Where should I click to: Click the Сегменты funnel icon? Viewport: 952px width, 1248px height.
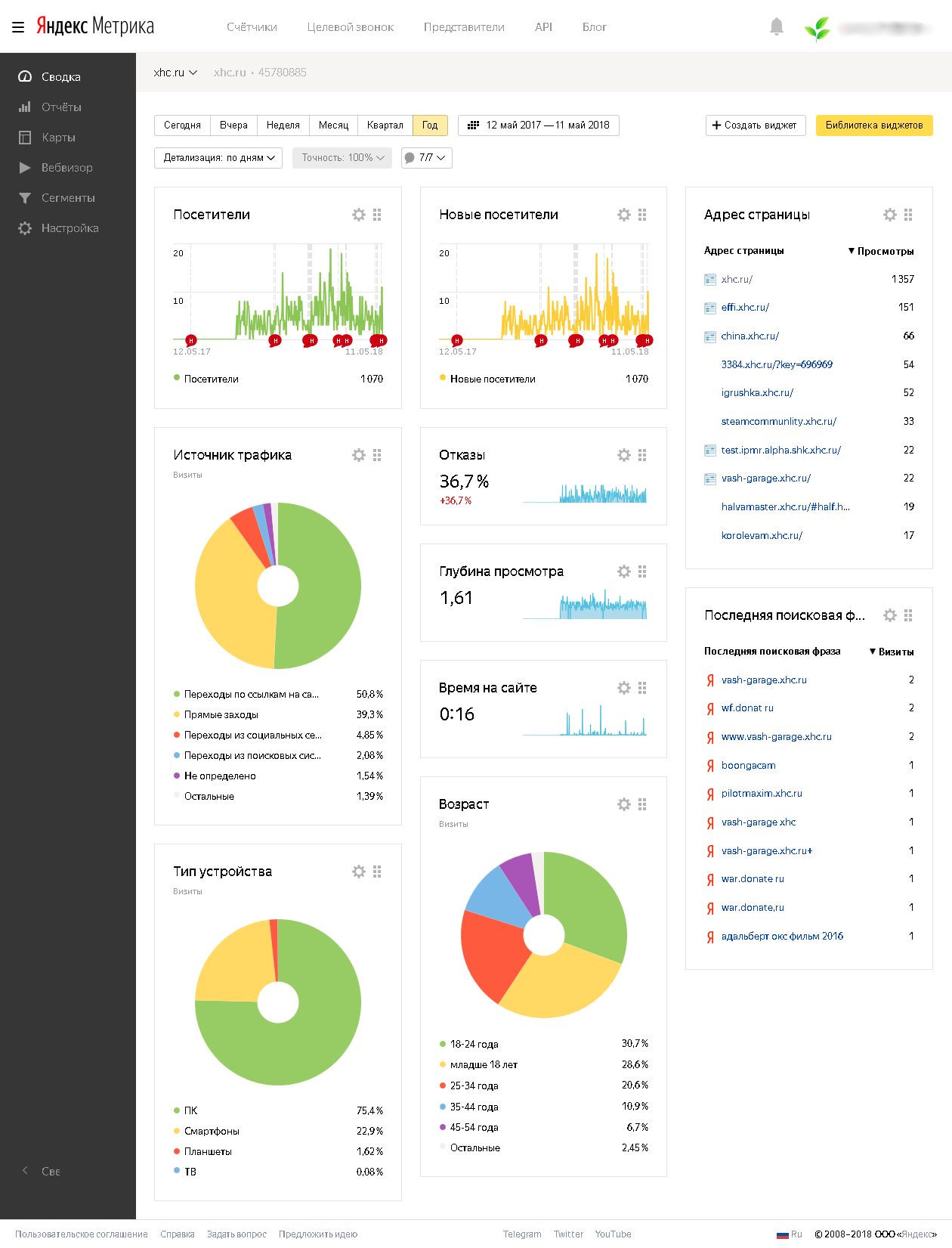coord(25,198)
